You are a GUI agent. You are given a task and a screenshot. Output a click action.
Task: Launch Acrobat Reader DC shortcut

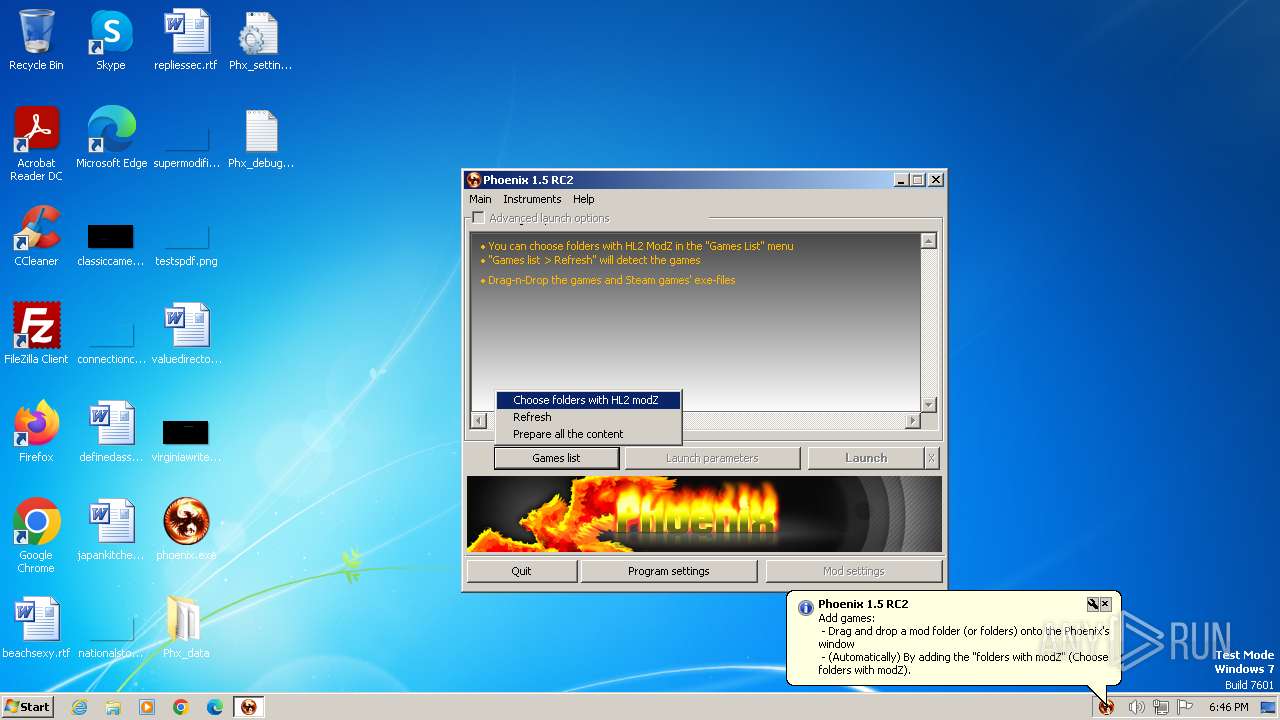click(36, 143)
